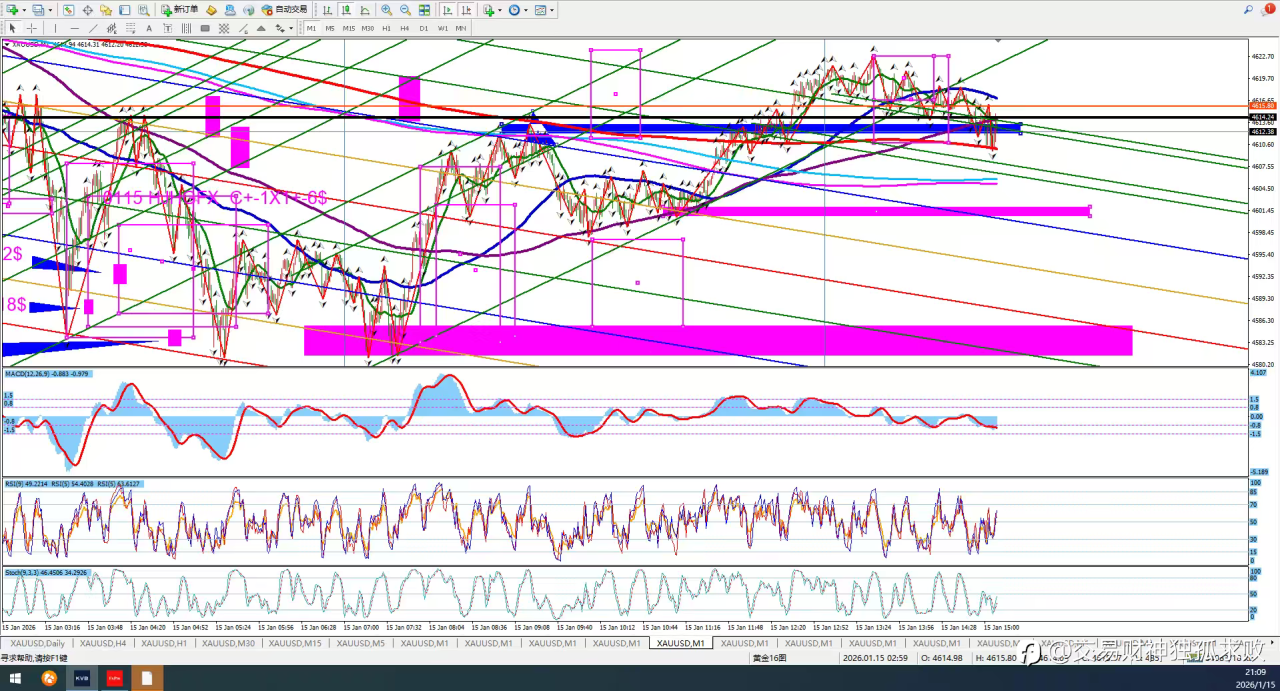Select the text label T tool
This screenshot has height=691, width=1280.
pos(168,28)
